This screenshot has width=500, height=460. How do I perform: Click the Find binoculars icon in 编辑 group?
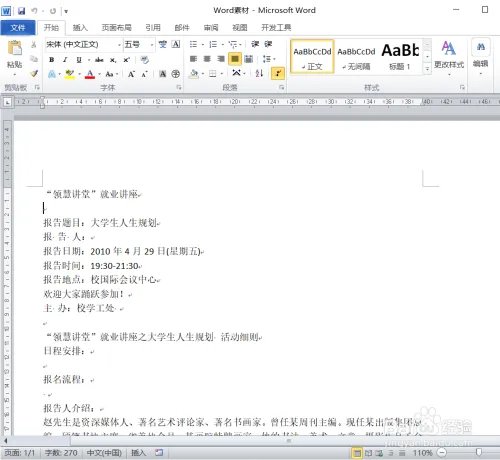click(x=481, y=47)
